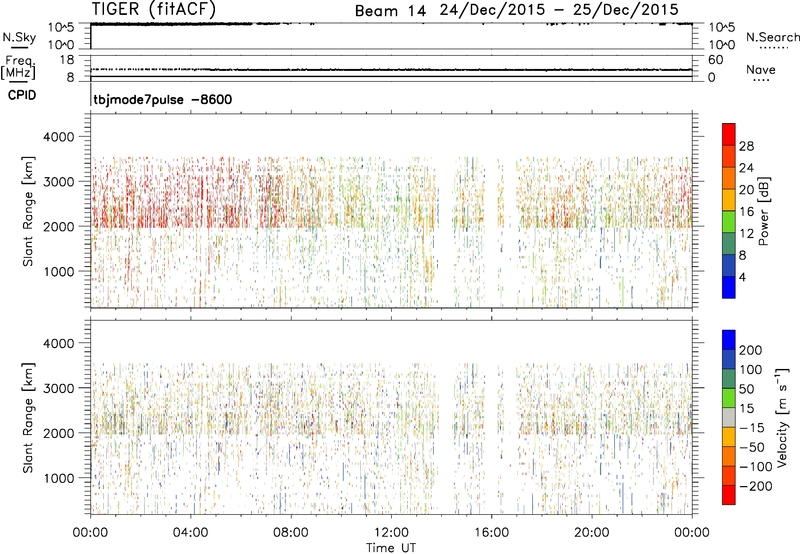Click the '12:00' time tick label
Screen dimensions: 800x554
coord(391,533)
